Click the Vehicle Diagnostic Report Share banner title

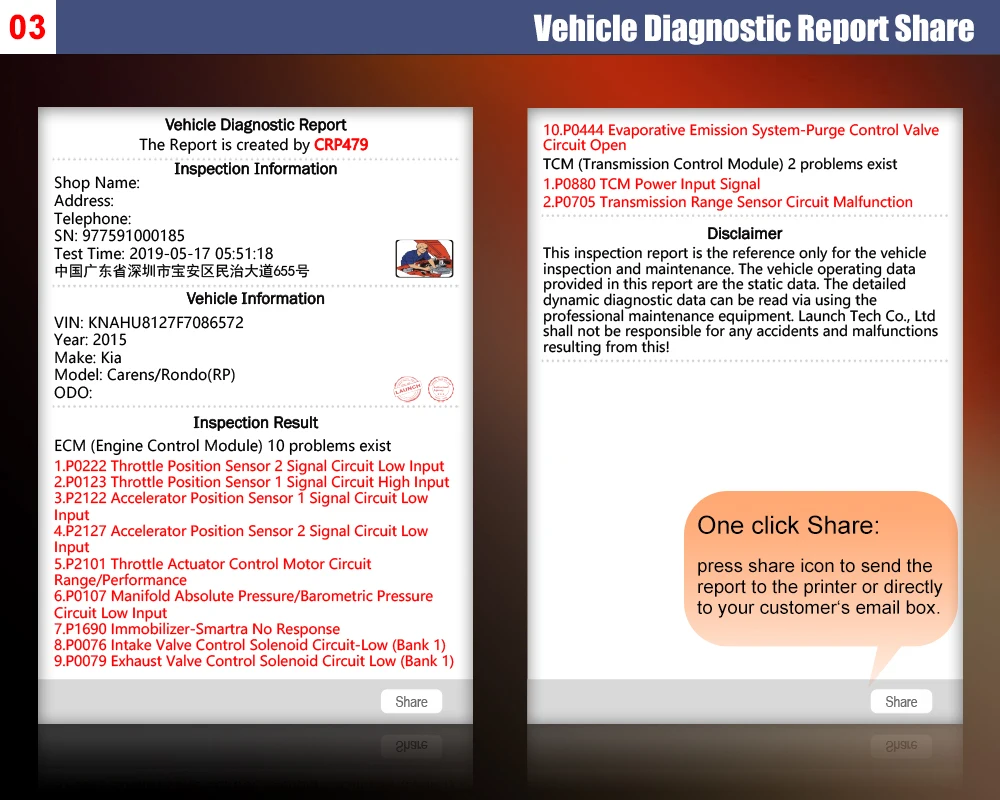pos(753,28)
